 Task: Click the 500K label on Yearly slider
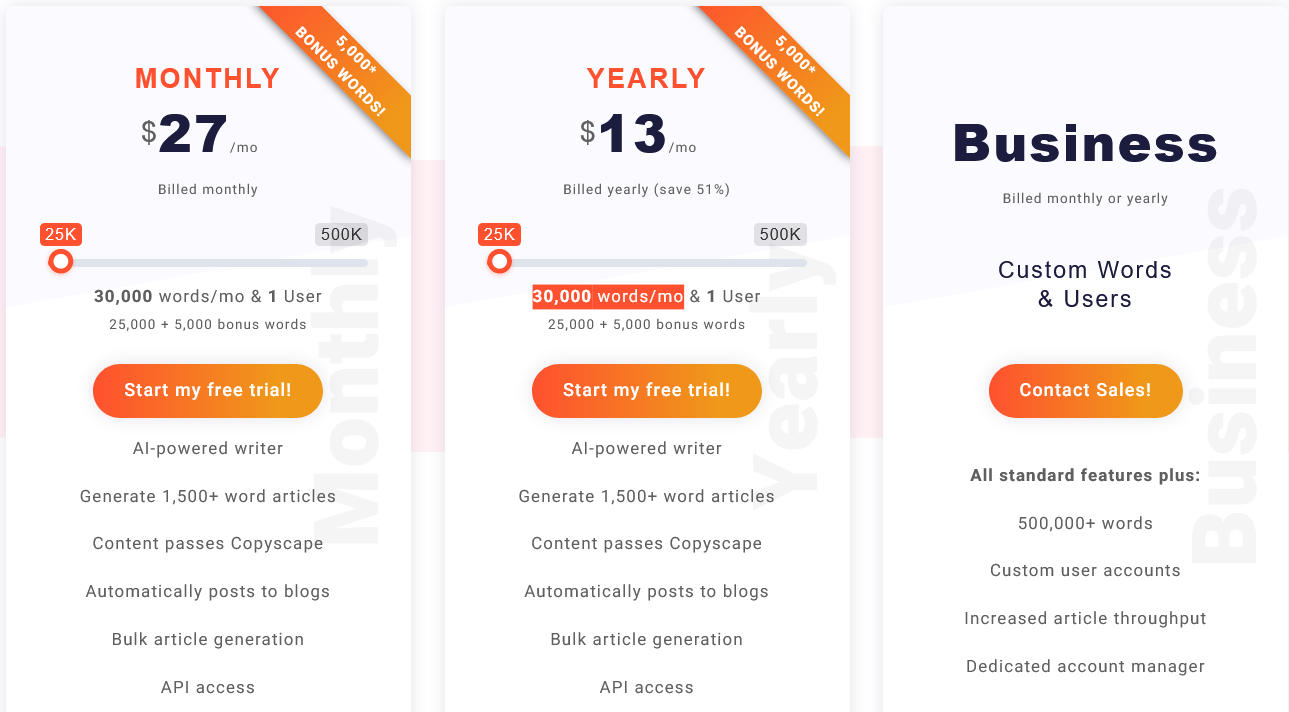[781, 235]
